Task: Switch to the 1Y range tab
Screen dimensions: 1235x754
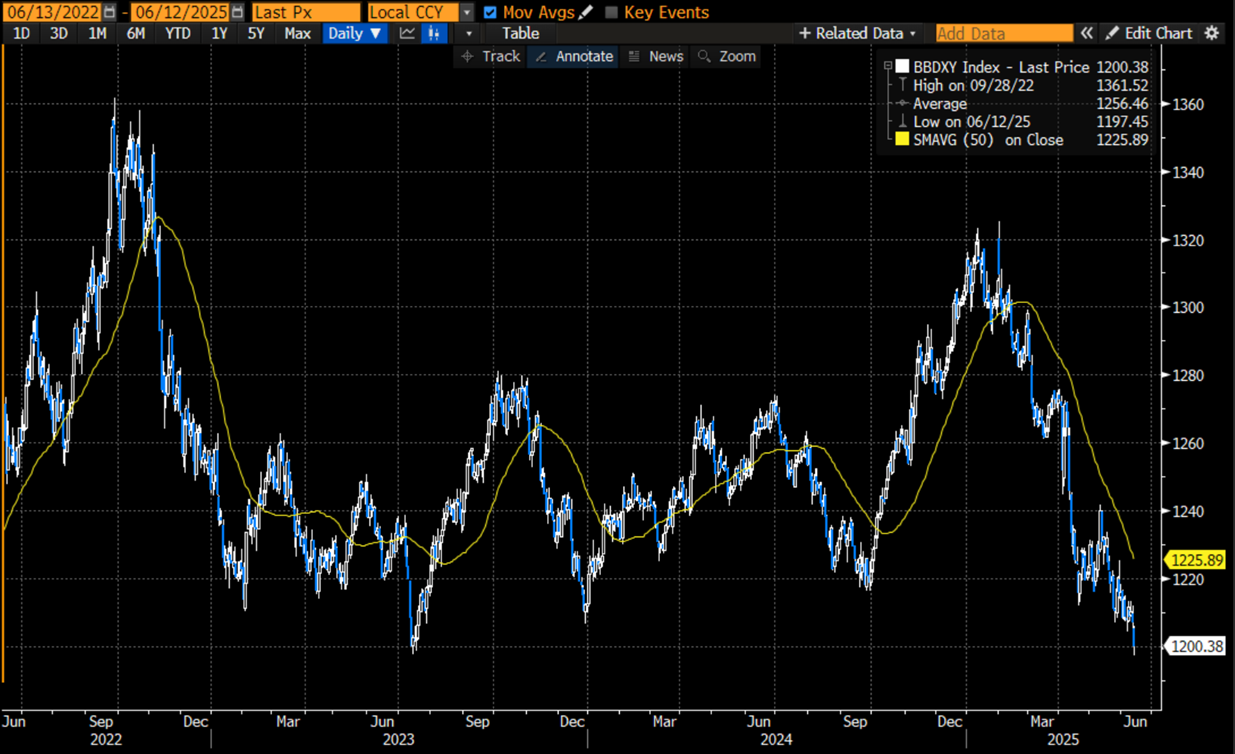Action: [219, 33]
